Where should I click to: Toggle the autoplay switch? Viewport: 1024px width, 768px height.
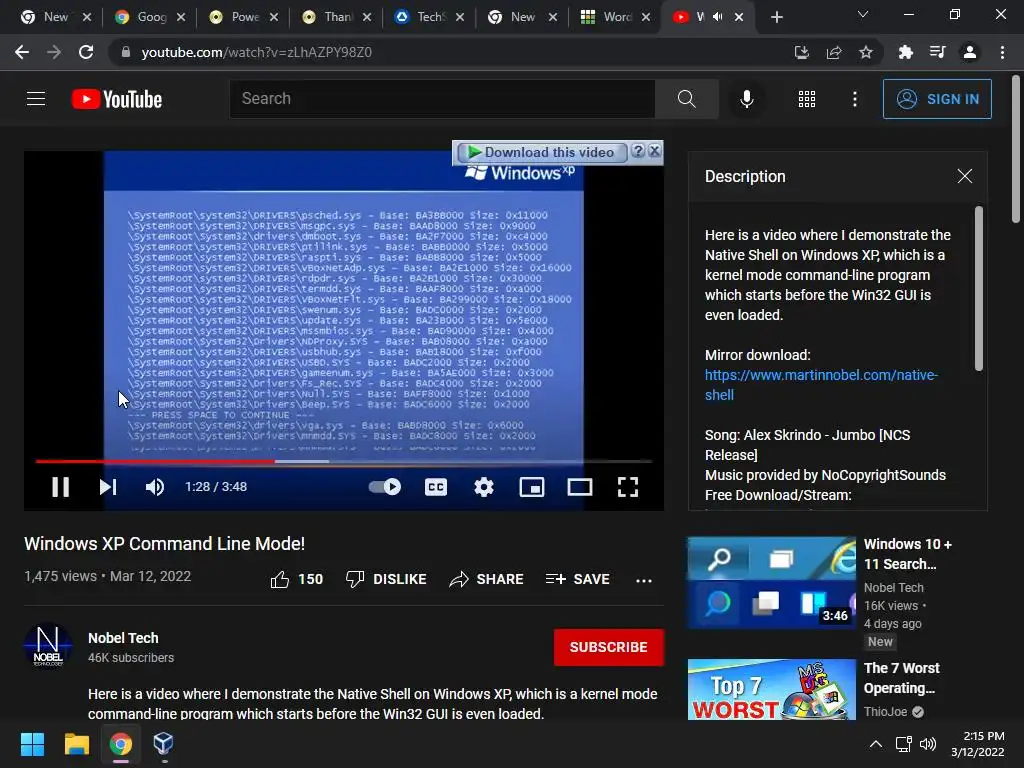pos(385,487)
